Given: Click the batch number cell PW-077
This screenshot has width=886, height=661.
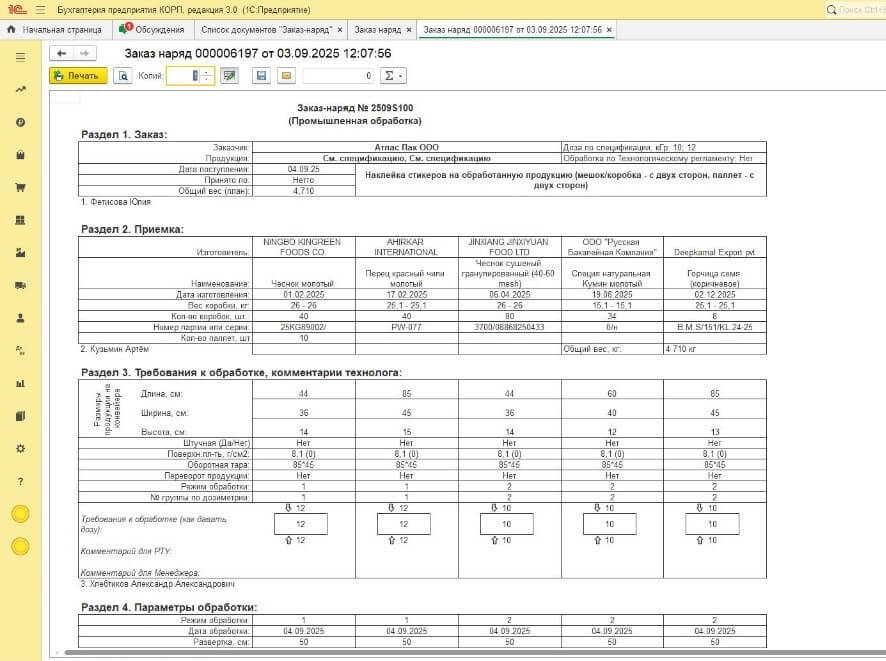Looking at the screenshot, I should pos(406,327).
